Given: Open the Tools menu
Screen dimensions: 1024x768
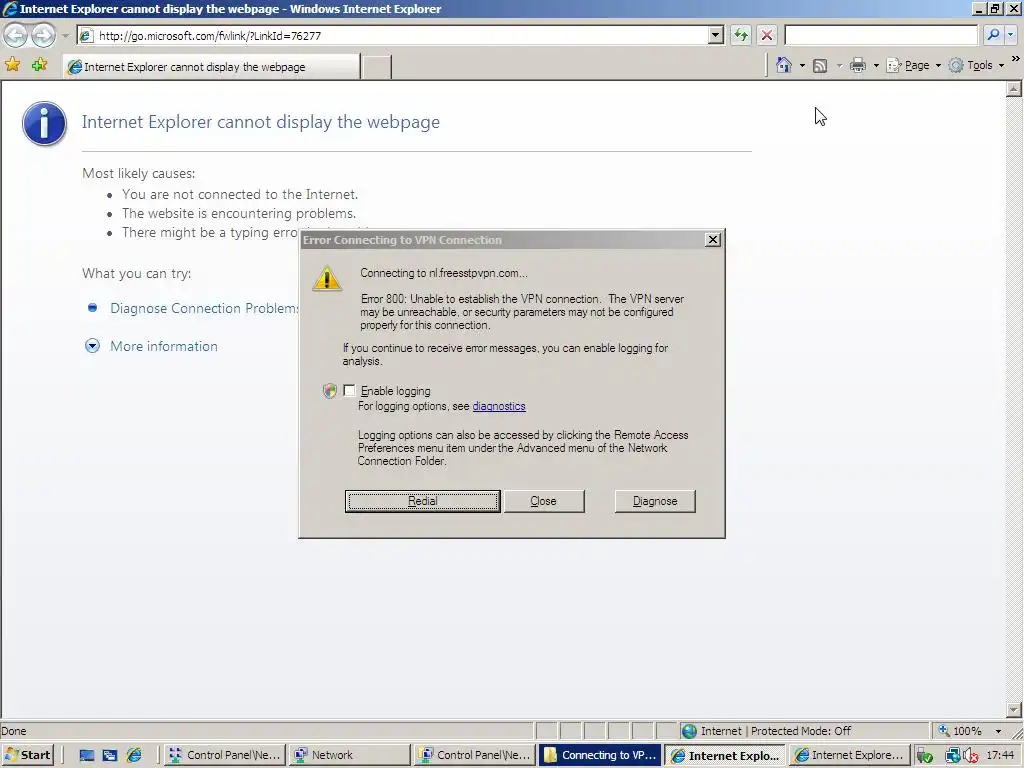Looking at the screenshot, I should (x=976, y=65).
